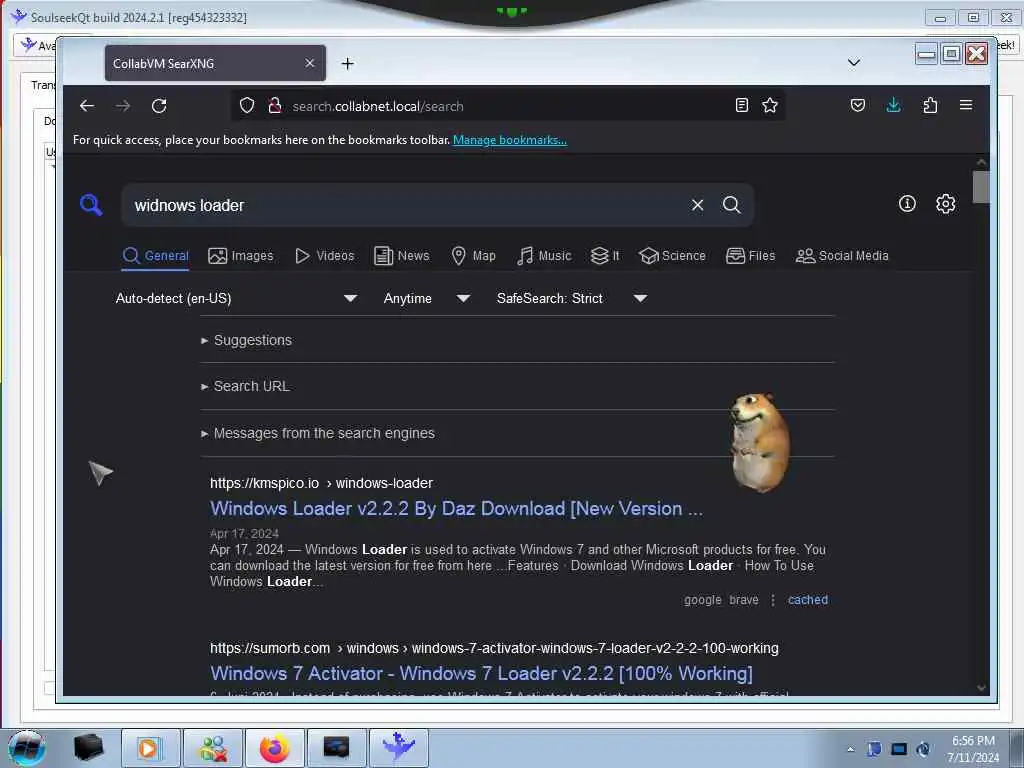The image size is (1024, 768).
Task: Open the black box taskbar app
Action: coord(88,748)
